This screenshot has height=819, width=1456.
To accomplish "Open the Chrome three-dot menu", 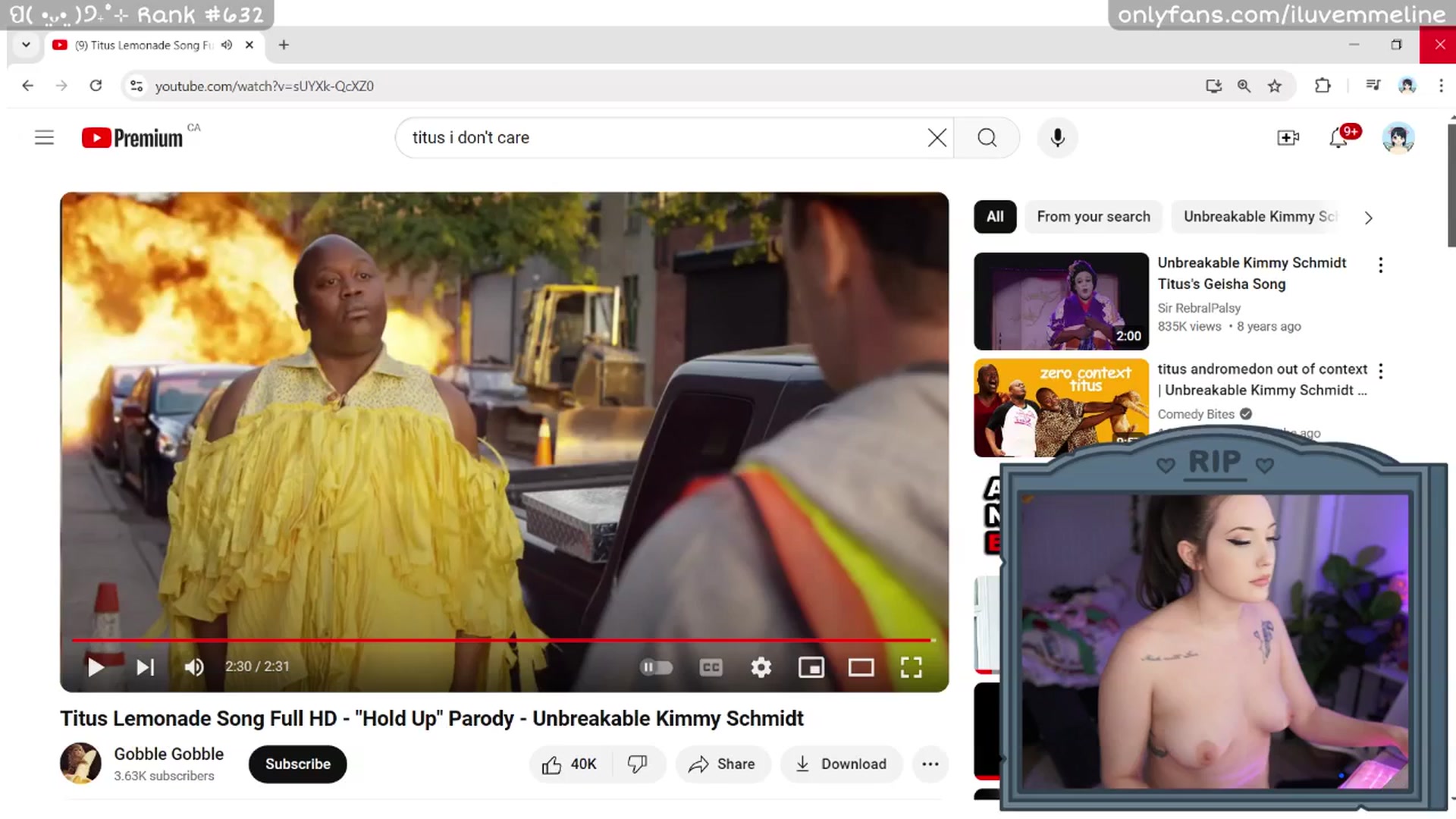I will (1441, 86).
